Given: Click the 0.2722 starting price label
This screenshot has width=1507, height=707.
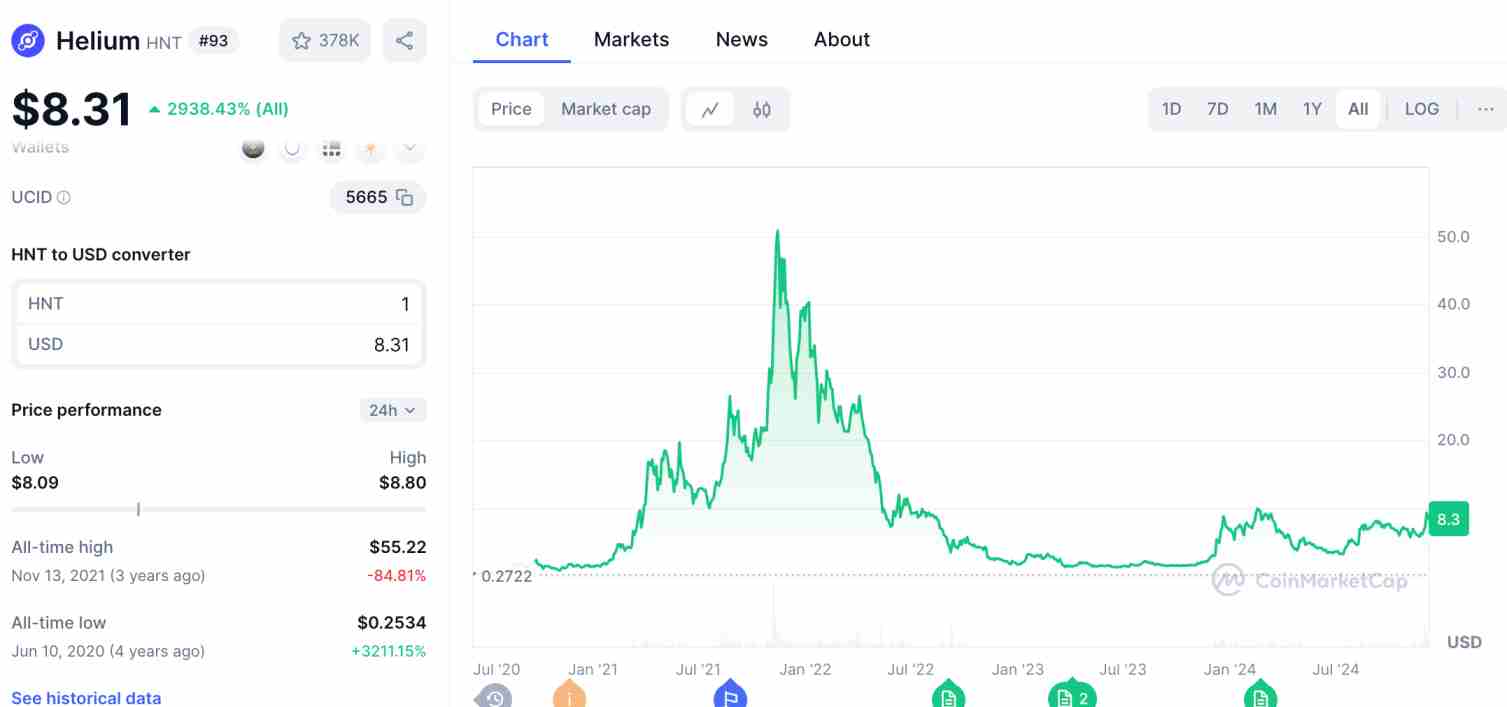Looking at the screenshot, I should point(506,576).
